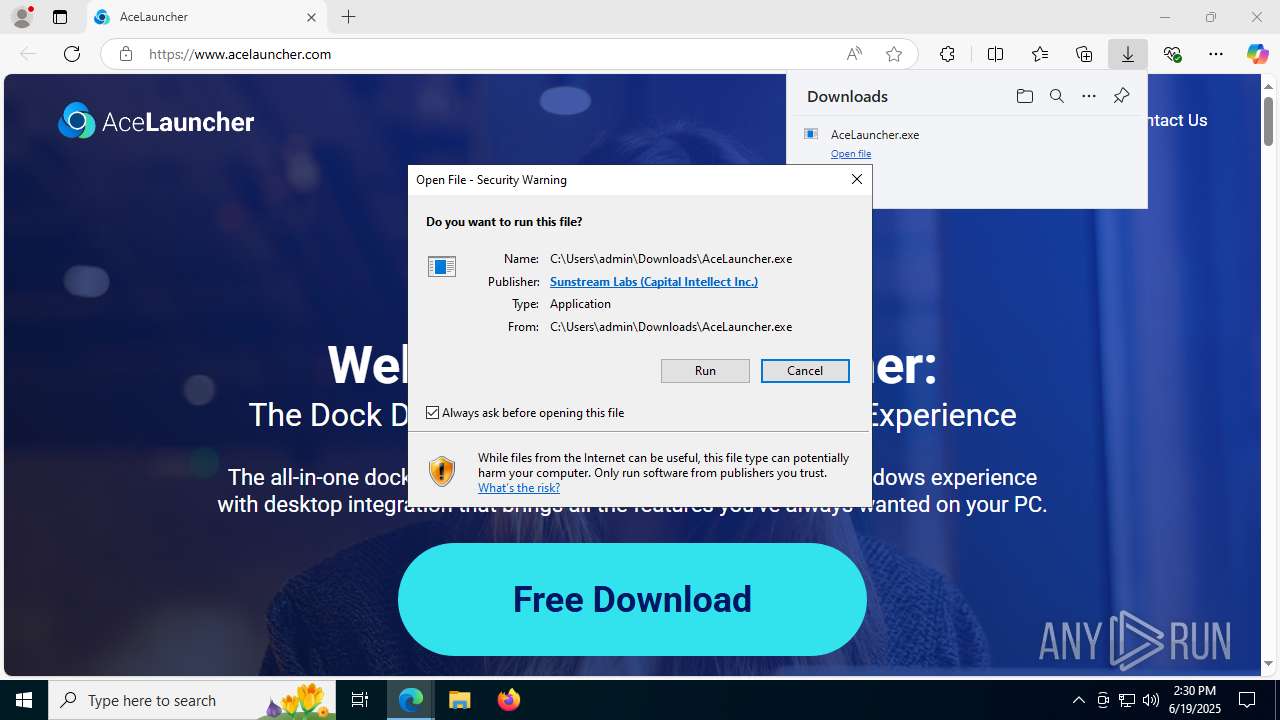The image size is (1280, 720).
Task: Open the Collections icon
Action: pos(1084,54)
